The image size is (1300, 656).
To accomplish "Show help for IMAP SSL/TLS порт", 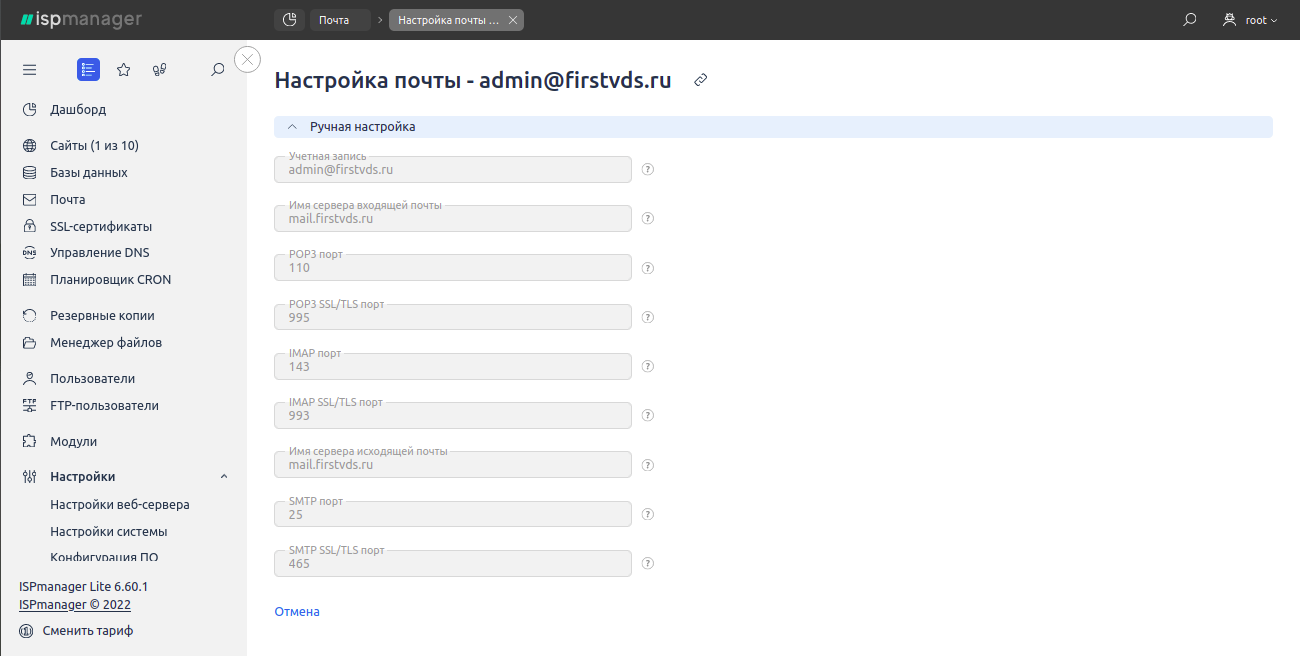I will click(x=648, y=416).
